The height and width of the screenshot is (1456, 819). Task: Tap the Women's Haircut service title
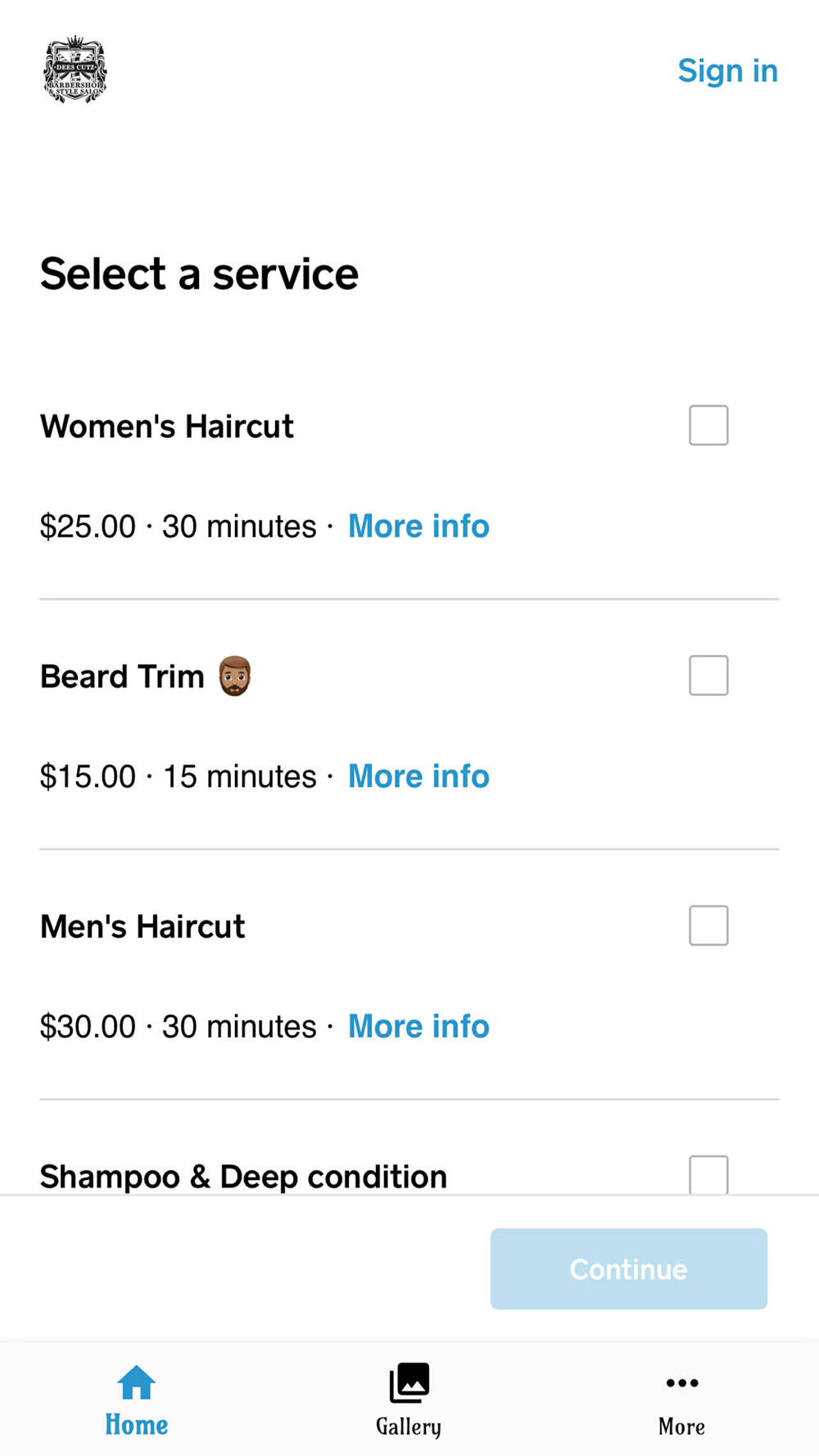click(x=166, y=427)
